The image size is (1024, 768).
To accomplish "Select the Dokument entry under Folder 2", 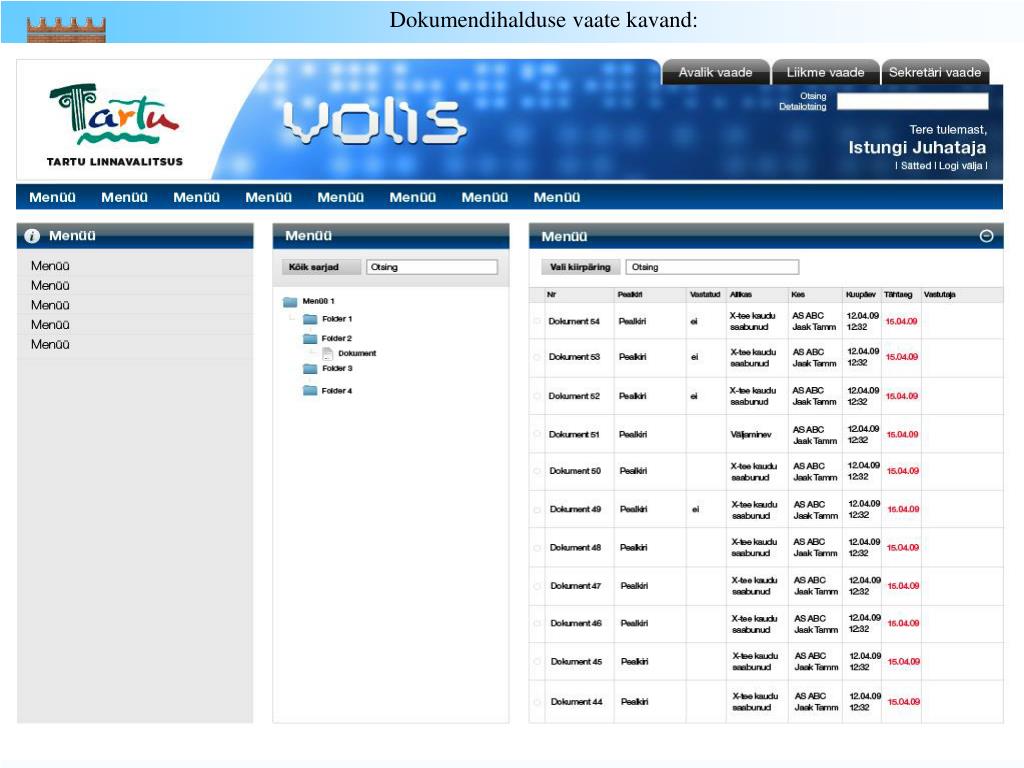I will [357, 353].
